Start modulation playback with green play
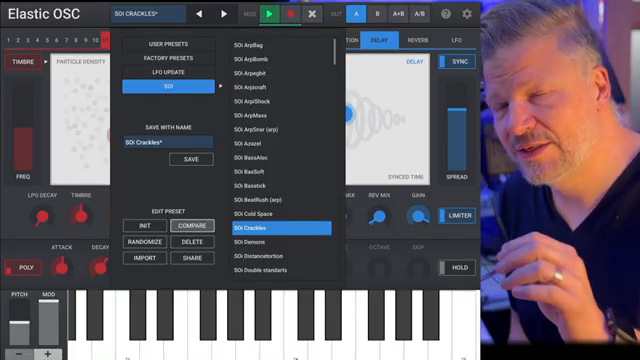 tap(269, 14)
